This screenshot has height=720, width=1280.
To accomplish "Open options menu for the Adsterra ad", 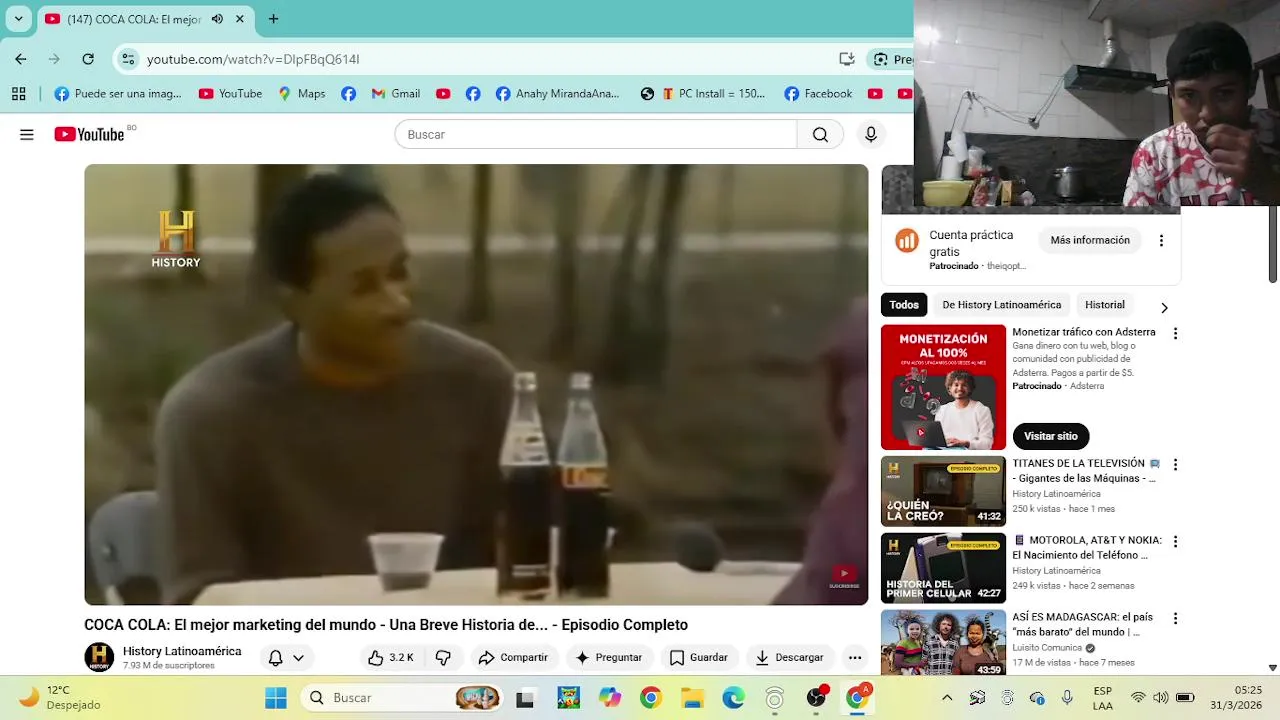I will [x=1175, y=334].
